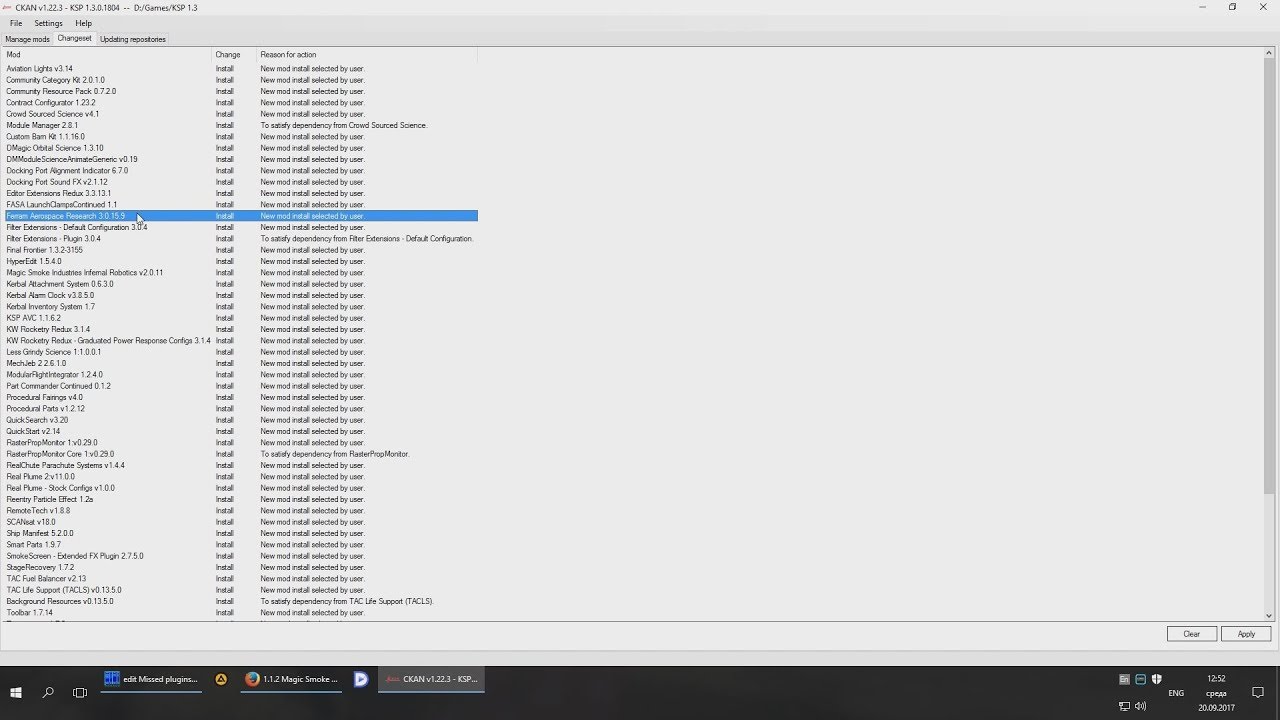Viewport: 1280px width, 720px height.
Task: Open the yellow triangle app on taskbar
Action: coord(221,679)
